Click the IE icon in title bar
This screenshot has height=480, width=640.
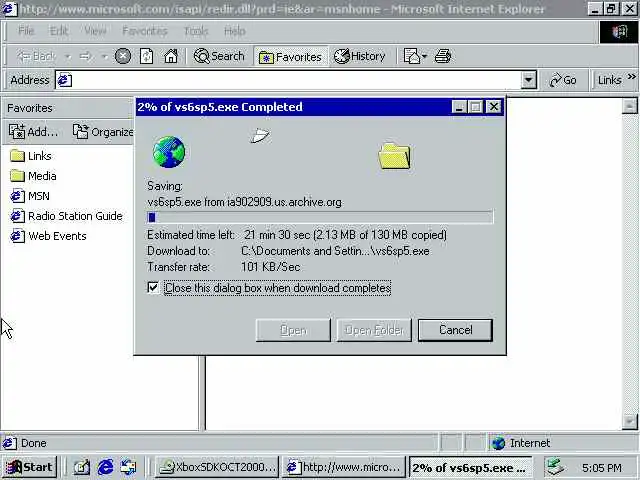(x=10, y=9)
